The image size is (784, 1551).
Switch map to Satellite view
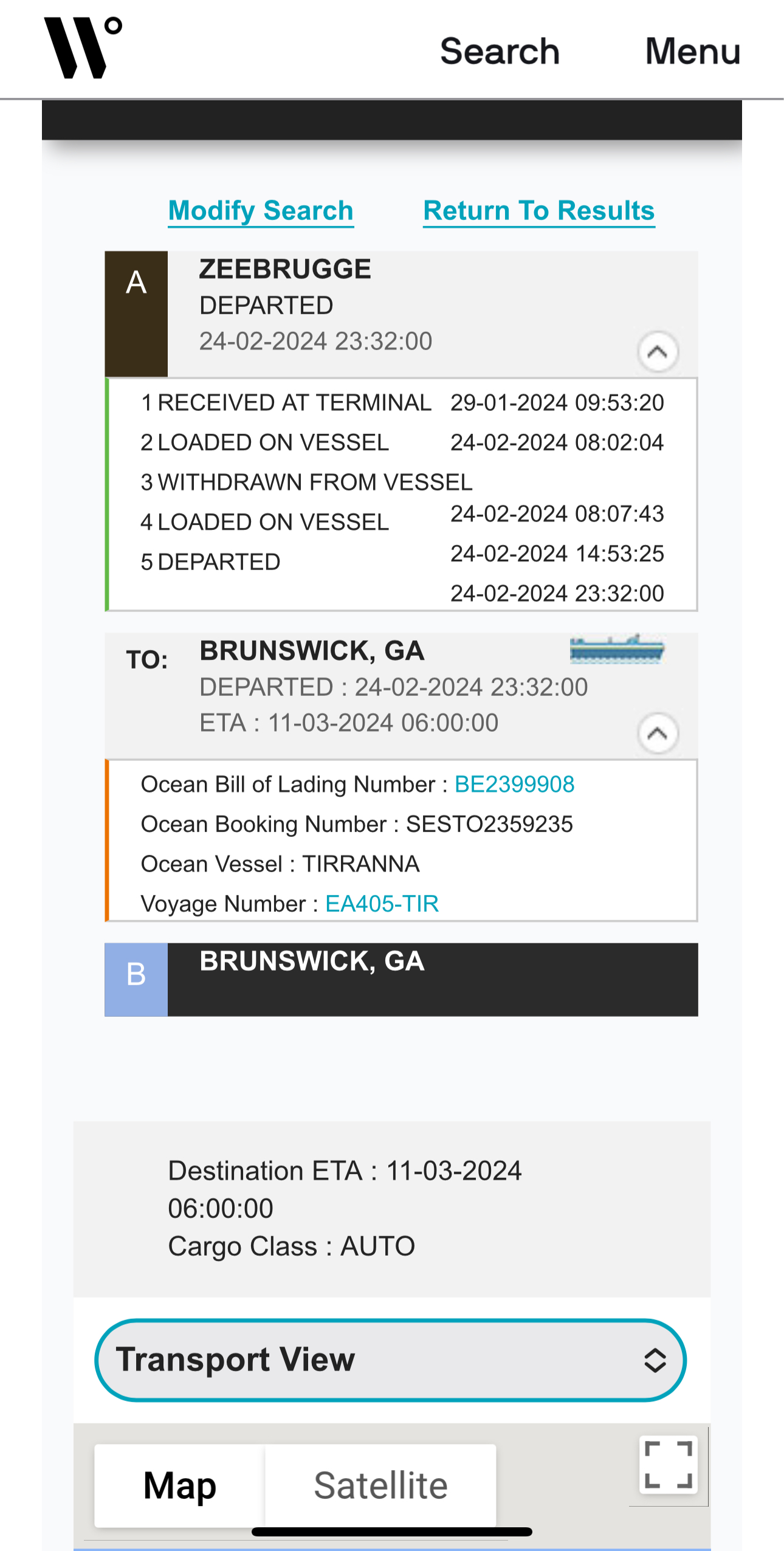pyautogui.click(x=380, y=1485)
